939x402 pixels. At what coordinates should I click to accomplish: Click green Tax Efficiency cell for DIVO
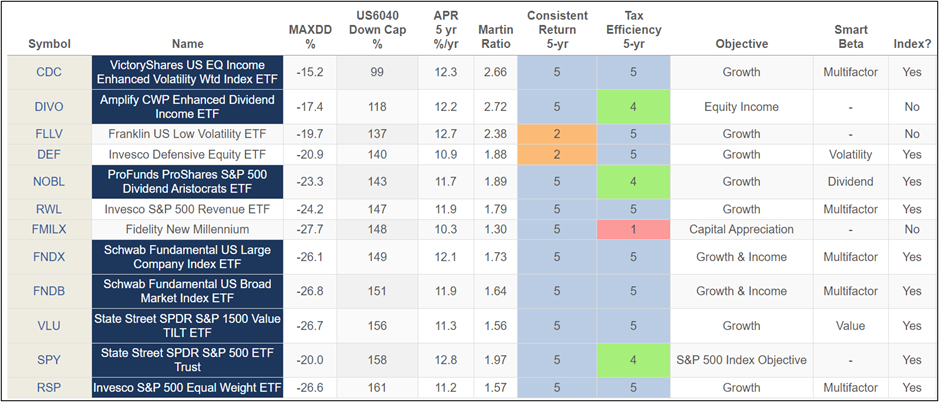click(633, 106)
